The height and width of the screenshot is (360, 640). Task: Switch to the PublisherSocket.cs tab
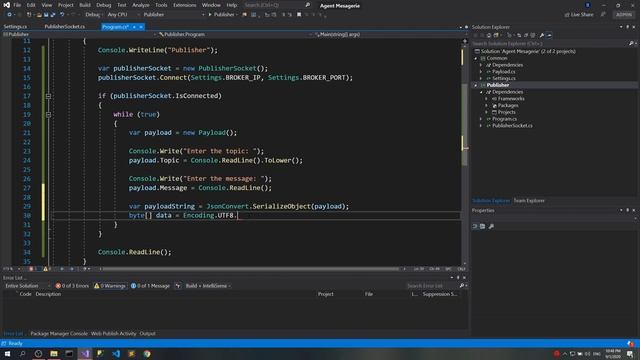(x=64, y=27)
